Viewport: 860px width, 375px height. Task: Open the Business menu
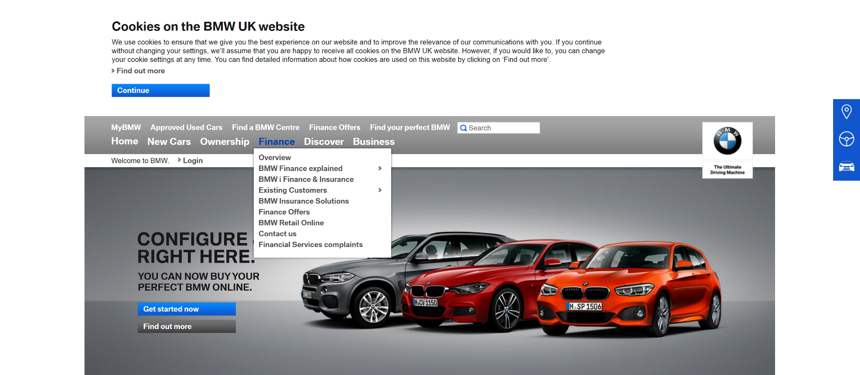374,141
